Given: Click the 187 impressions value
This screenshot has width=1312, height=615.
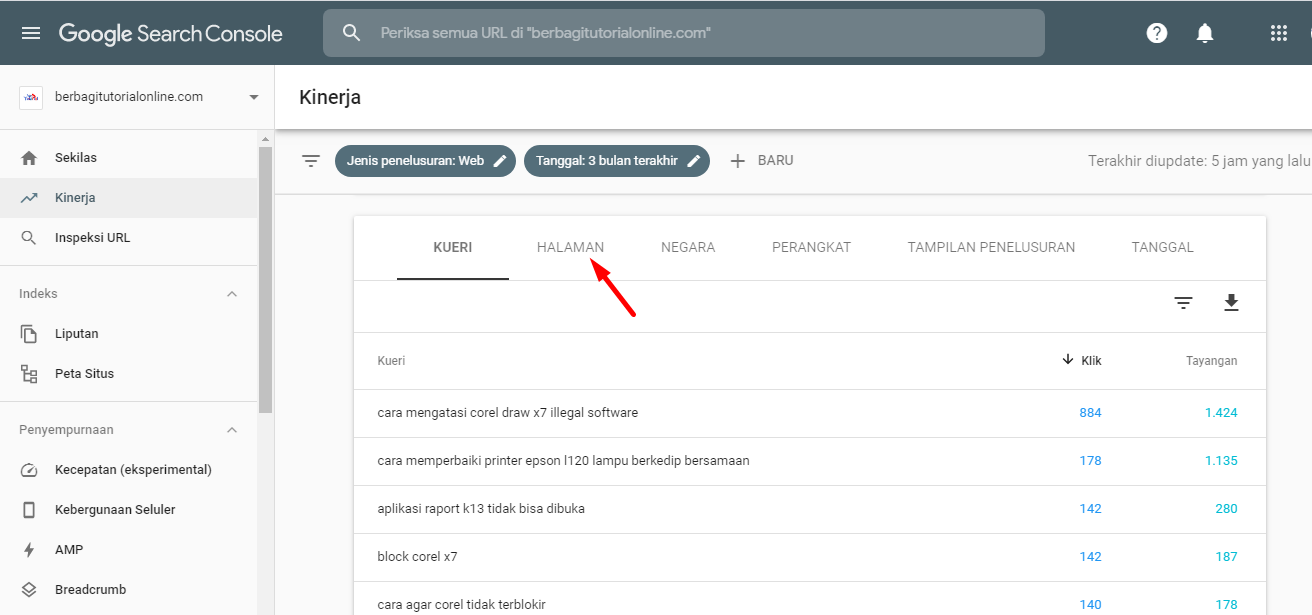Looking at the screenshot, I should pos(1227,557).
